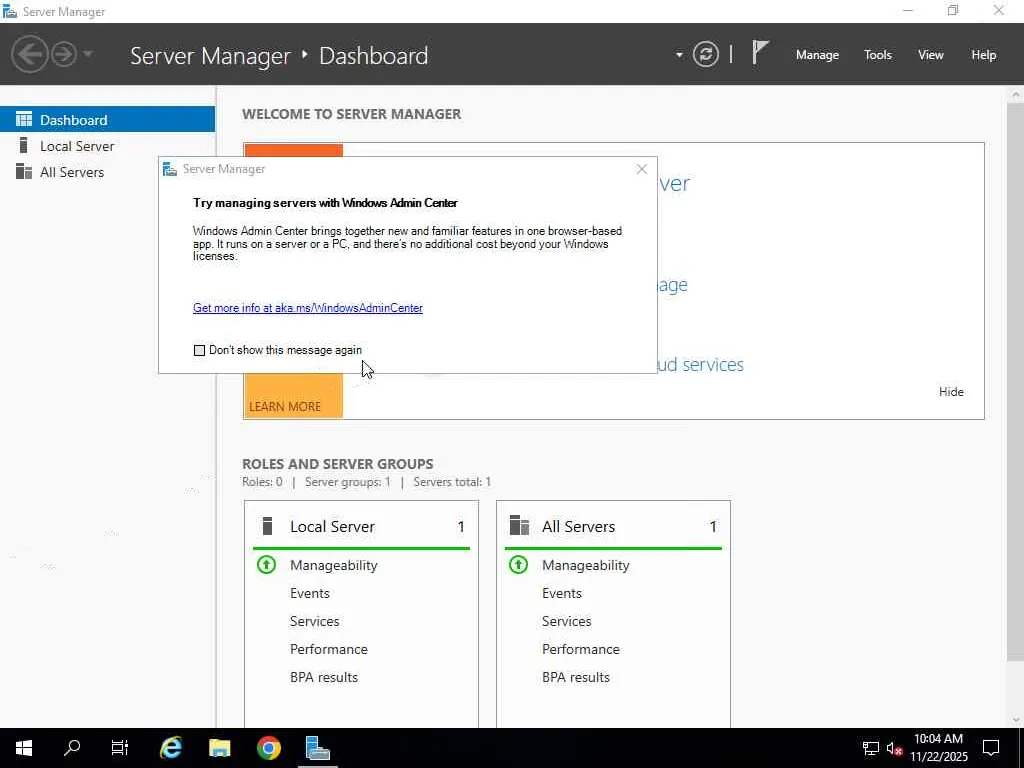Click Local Server Manageability green status icon

(x=266, y=564)
